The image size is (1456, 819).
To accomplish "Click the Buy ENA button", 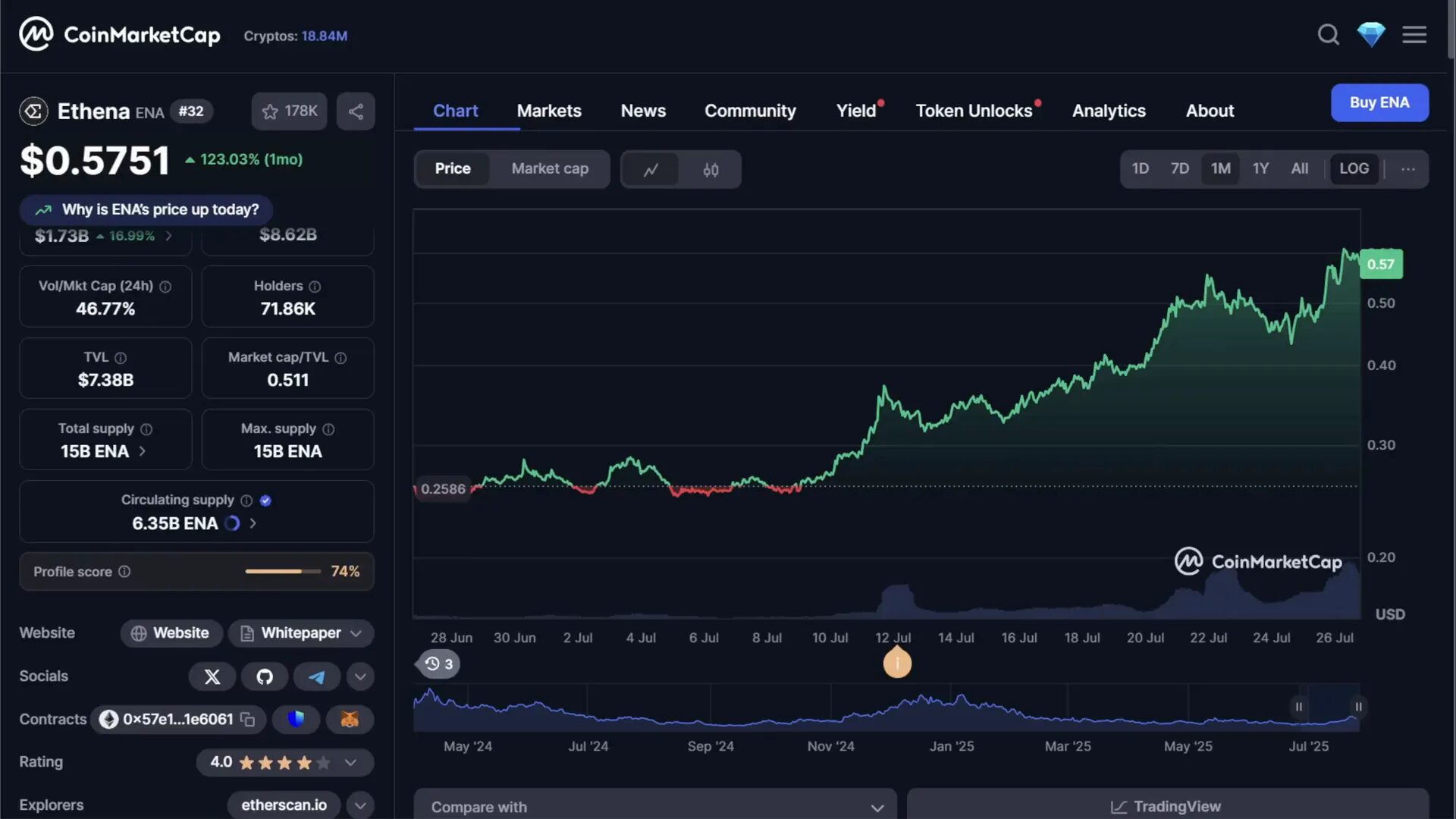I will [1379, 102].
